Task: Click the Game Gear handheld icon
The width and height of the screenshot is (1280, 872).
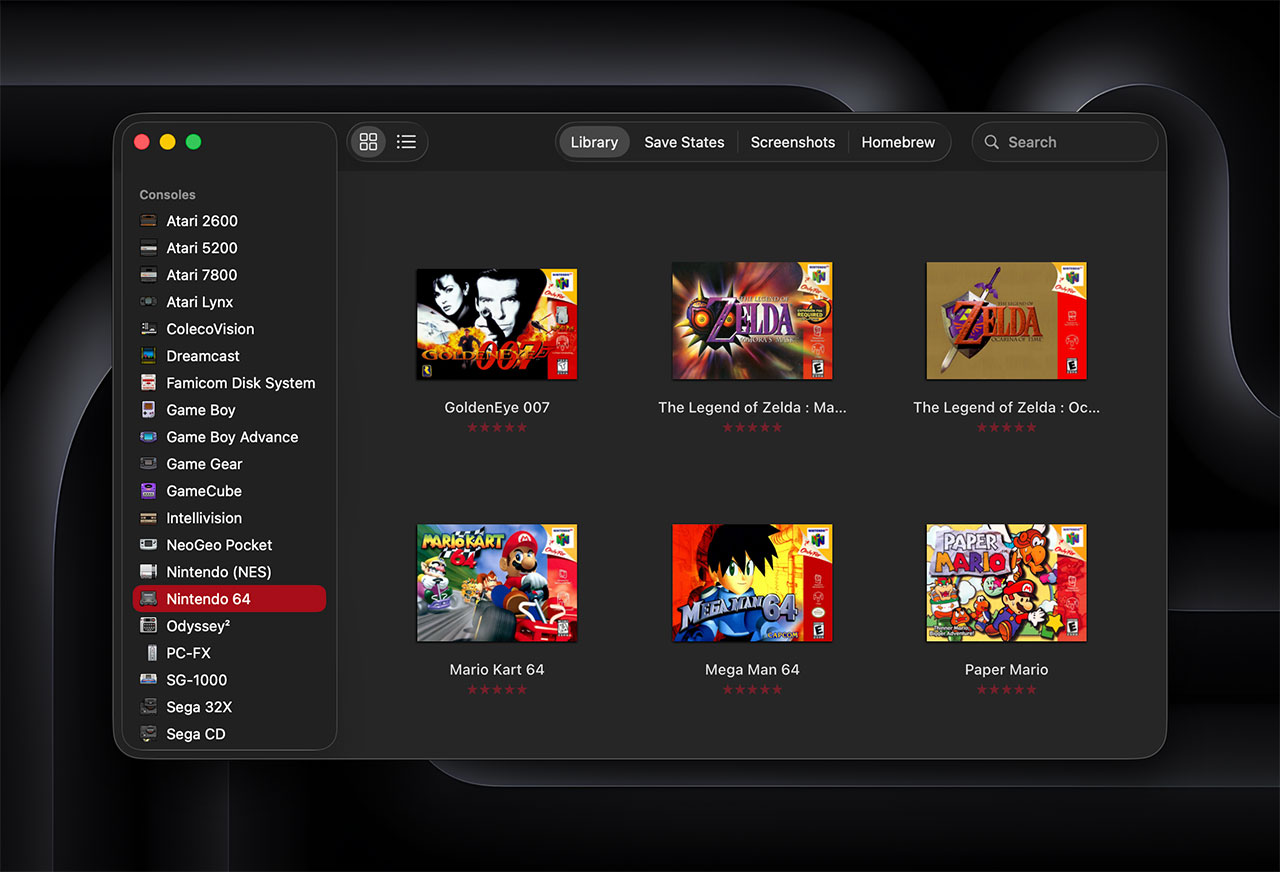Action: coord(148,464)
